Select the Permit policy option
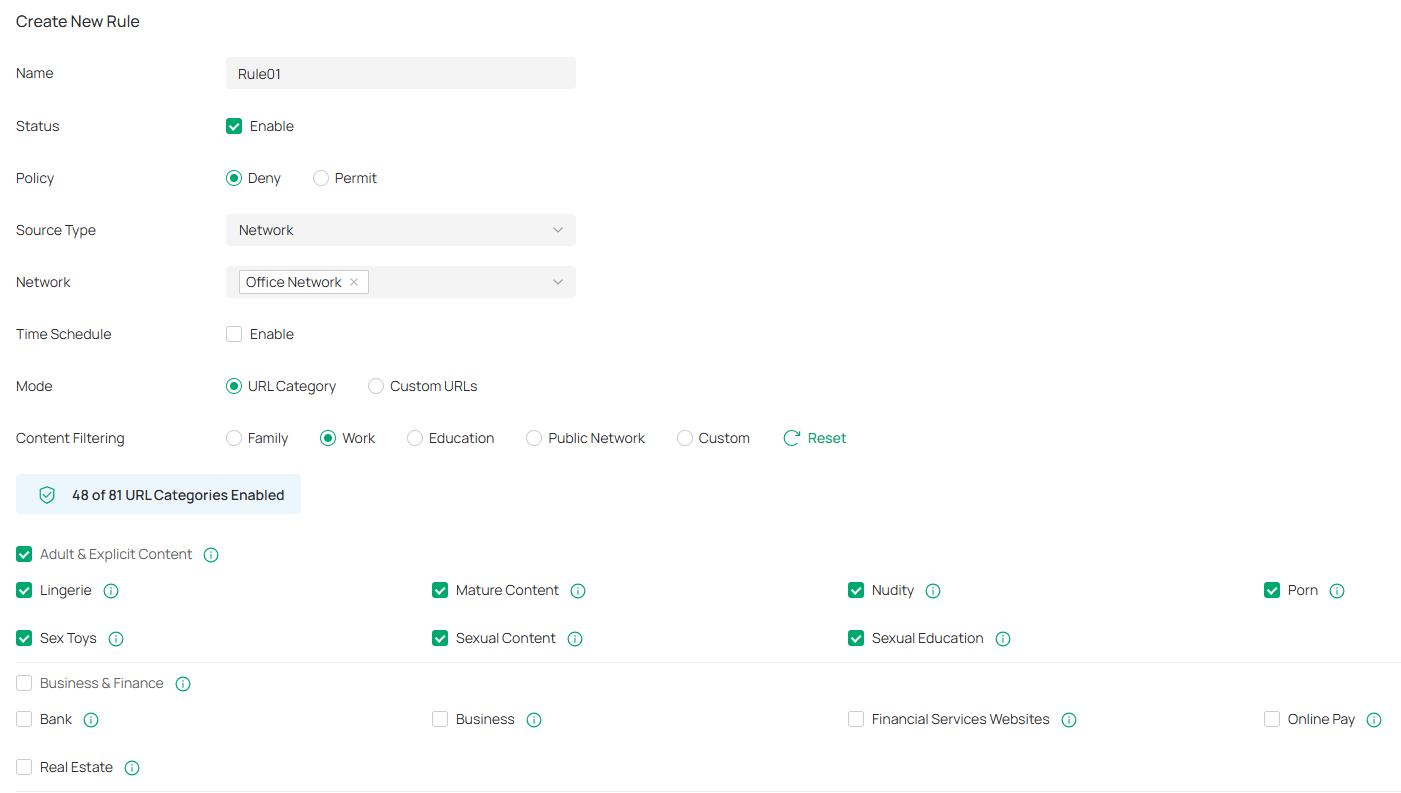This screenshot has height=793, width=1401. point(320,178)
